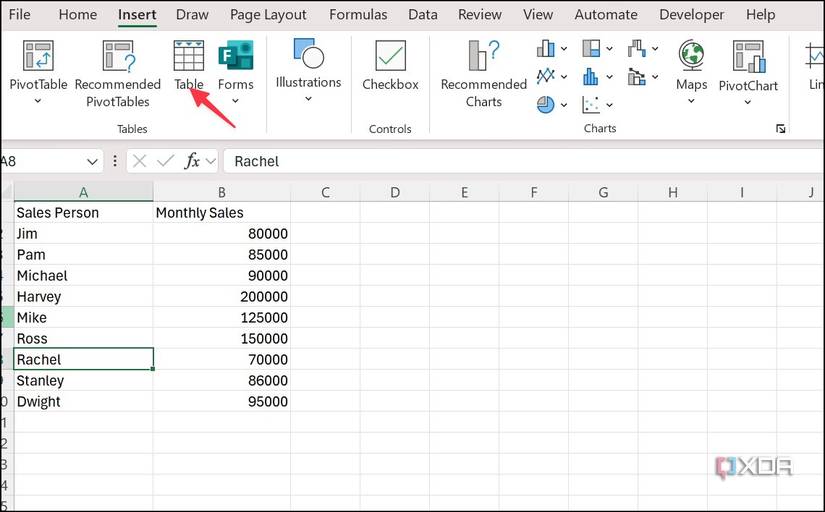The width and height of the screenshot is (825, 512).
Task: Click the formula bar cancel X
Action: [x=139, y=161]
